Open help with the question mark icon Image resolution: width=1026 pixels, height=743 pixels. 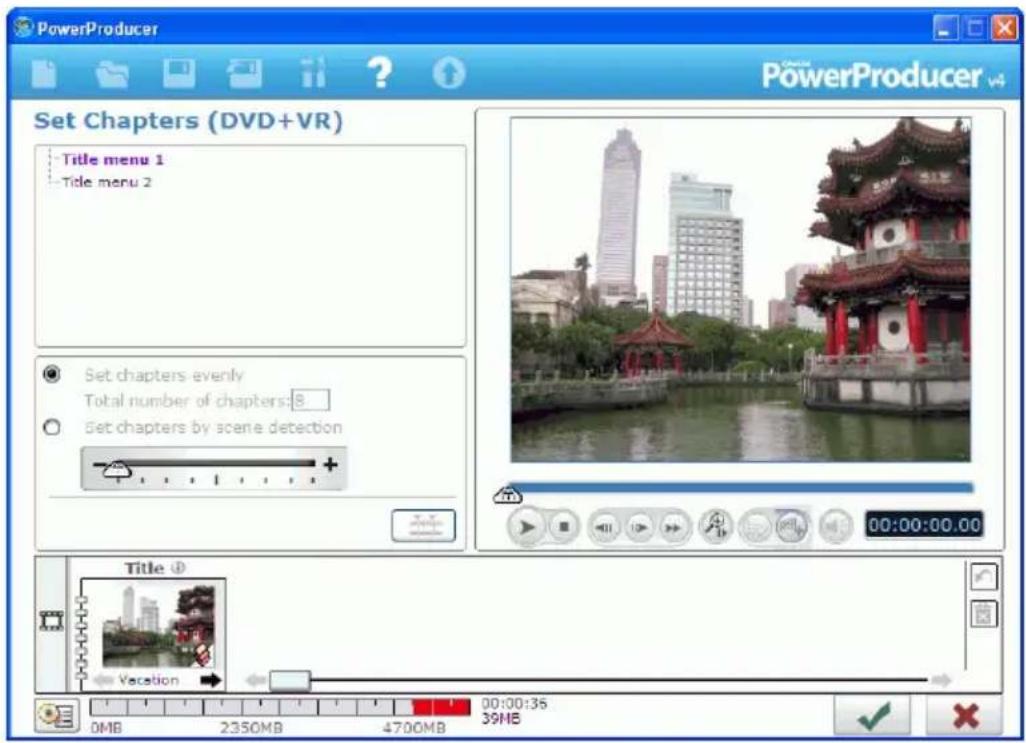380,72
